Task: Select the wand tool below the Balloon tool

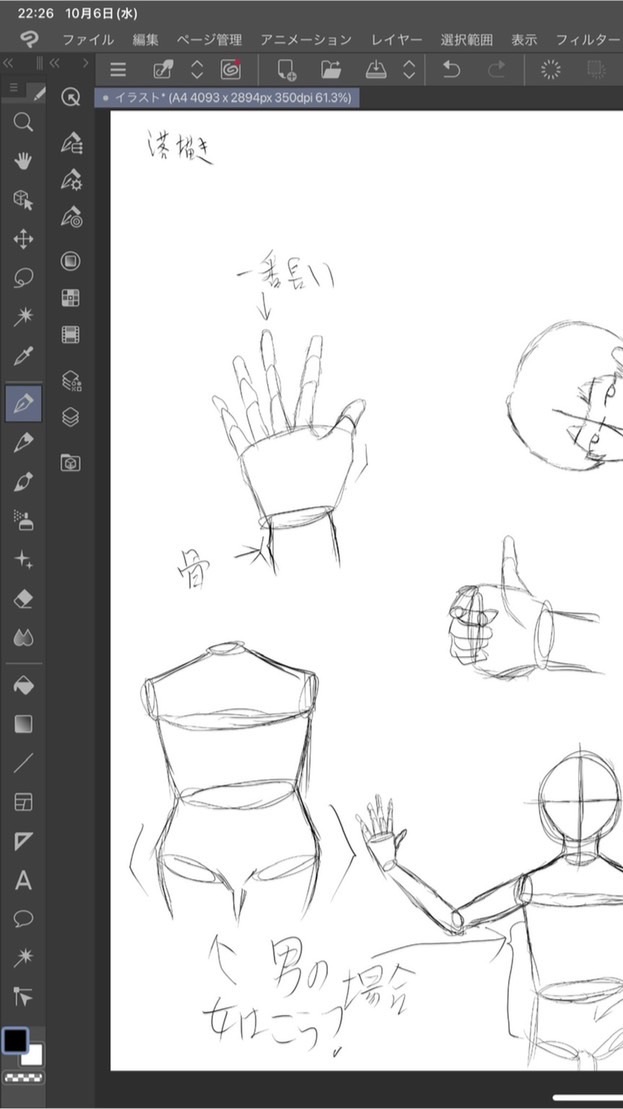Action: point(23,958)
